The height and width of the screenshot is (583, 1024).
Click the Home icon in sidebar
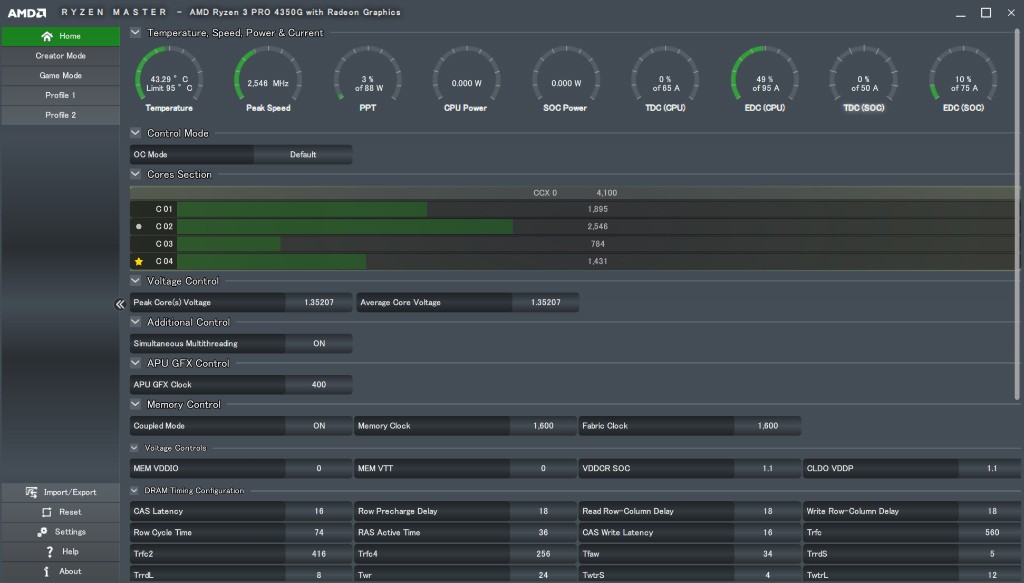click(47, 36)
